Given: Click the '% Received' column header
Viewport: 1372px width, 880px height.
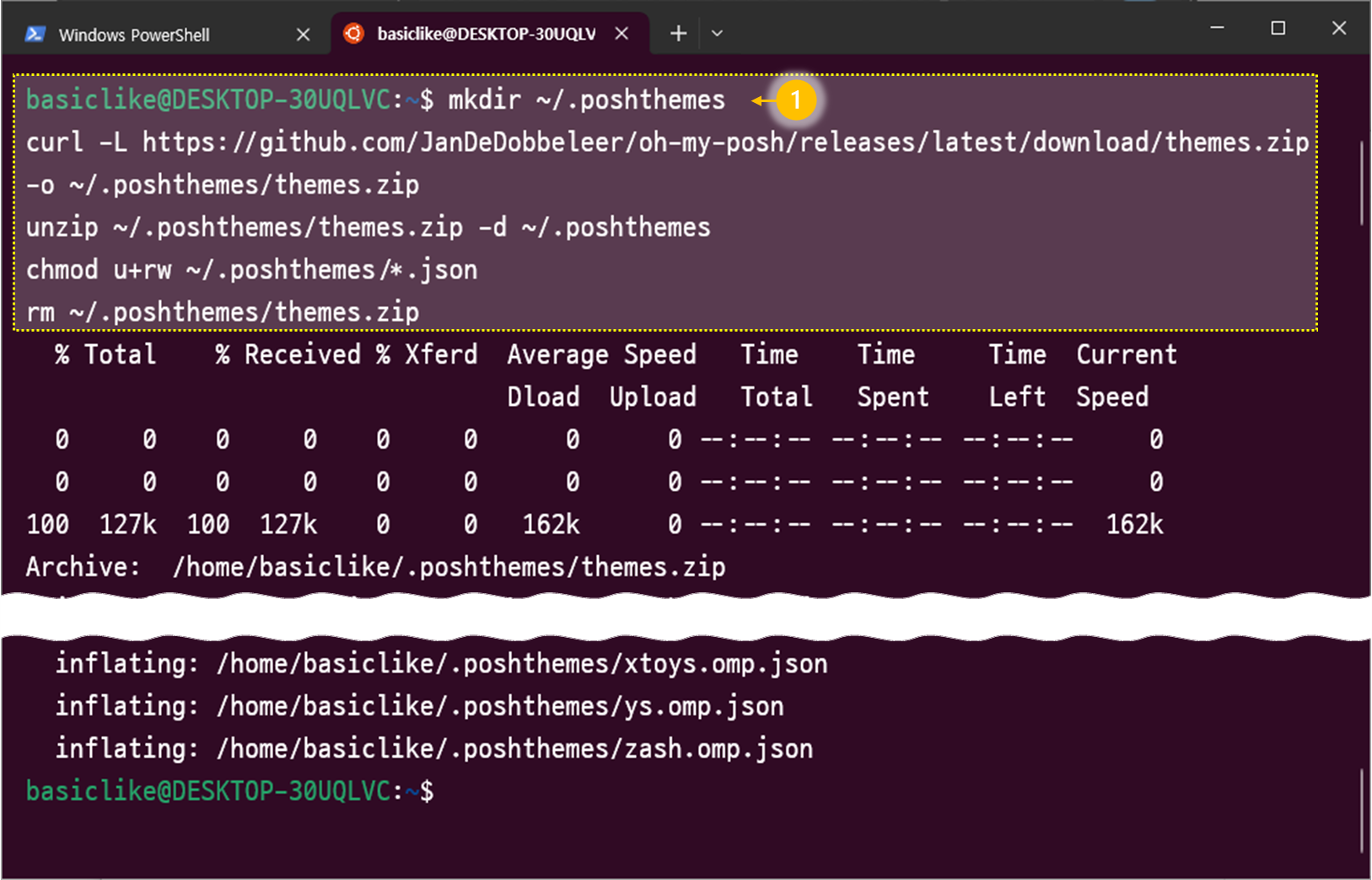Looking at the screenshot, I should click(x=288, y=354).
